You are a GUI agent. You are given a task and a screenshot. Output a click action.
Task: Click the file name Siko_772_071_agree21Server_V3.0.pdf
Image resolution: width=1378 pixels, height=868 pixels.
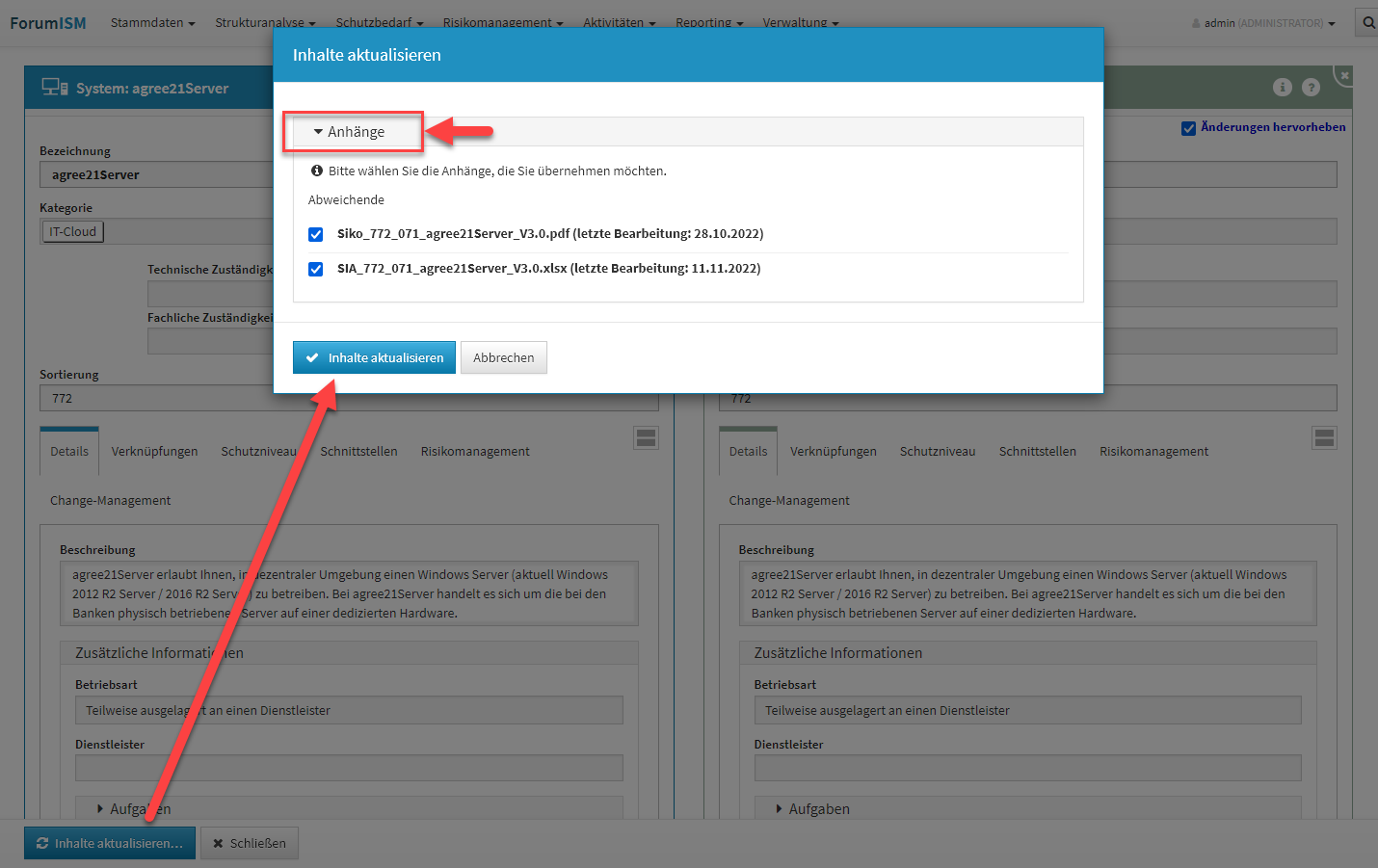click(453, 234)
